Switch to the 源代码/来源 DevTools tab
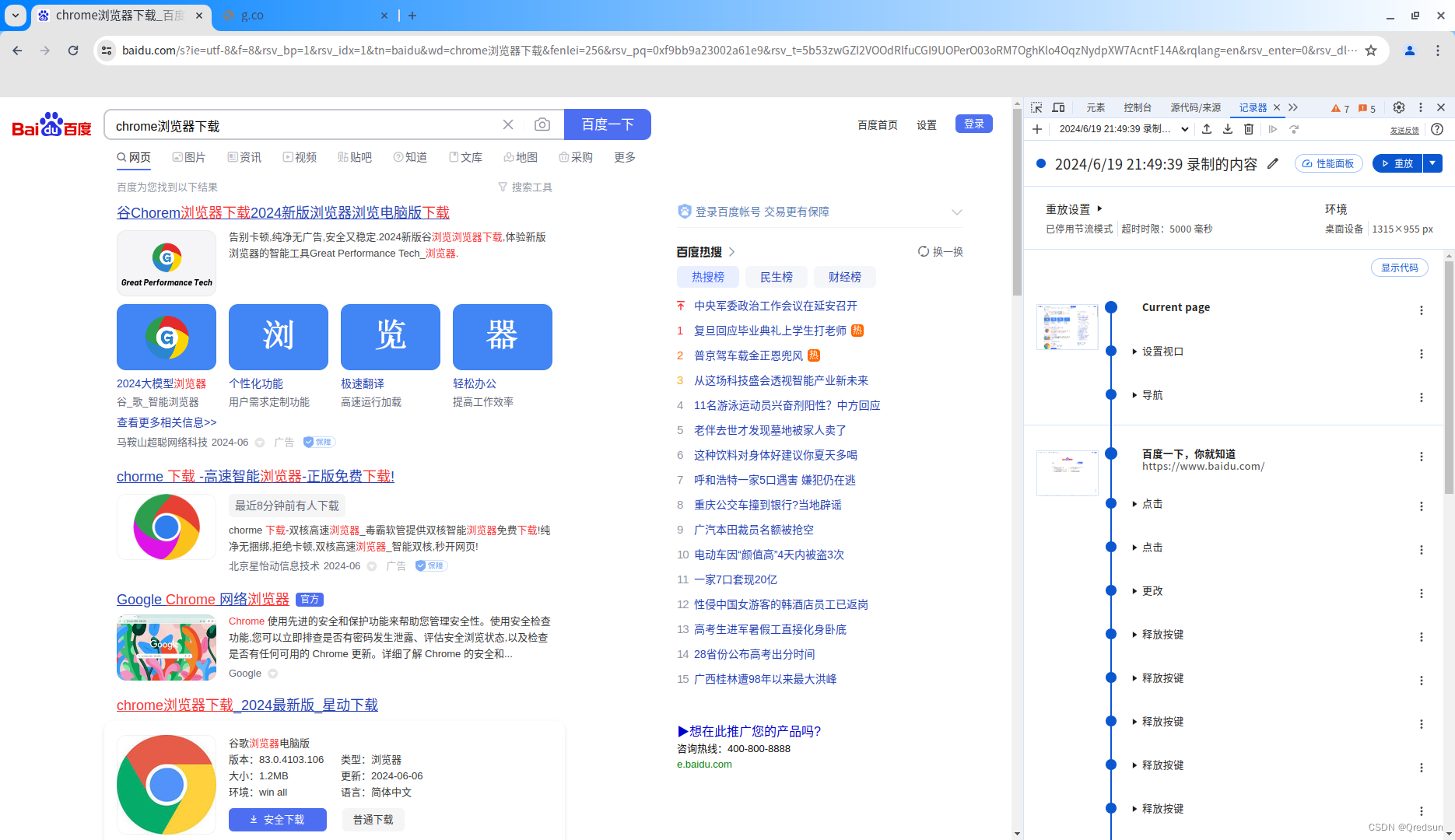 pyautogui.click(x=1196, y=107)
